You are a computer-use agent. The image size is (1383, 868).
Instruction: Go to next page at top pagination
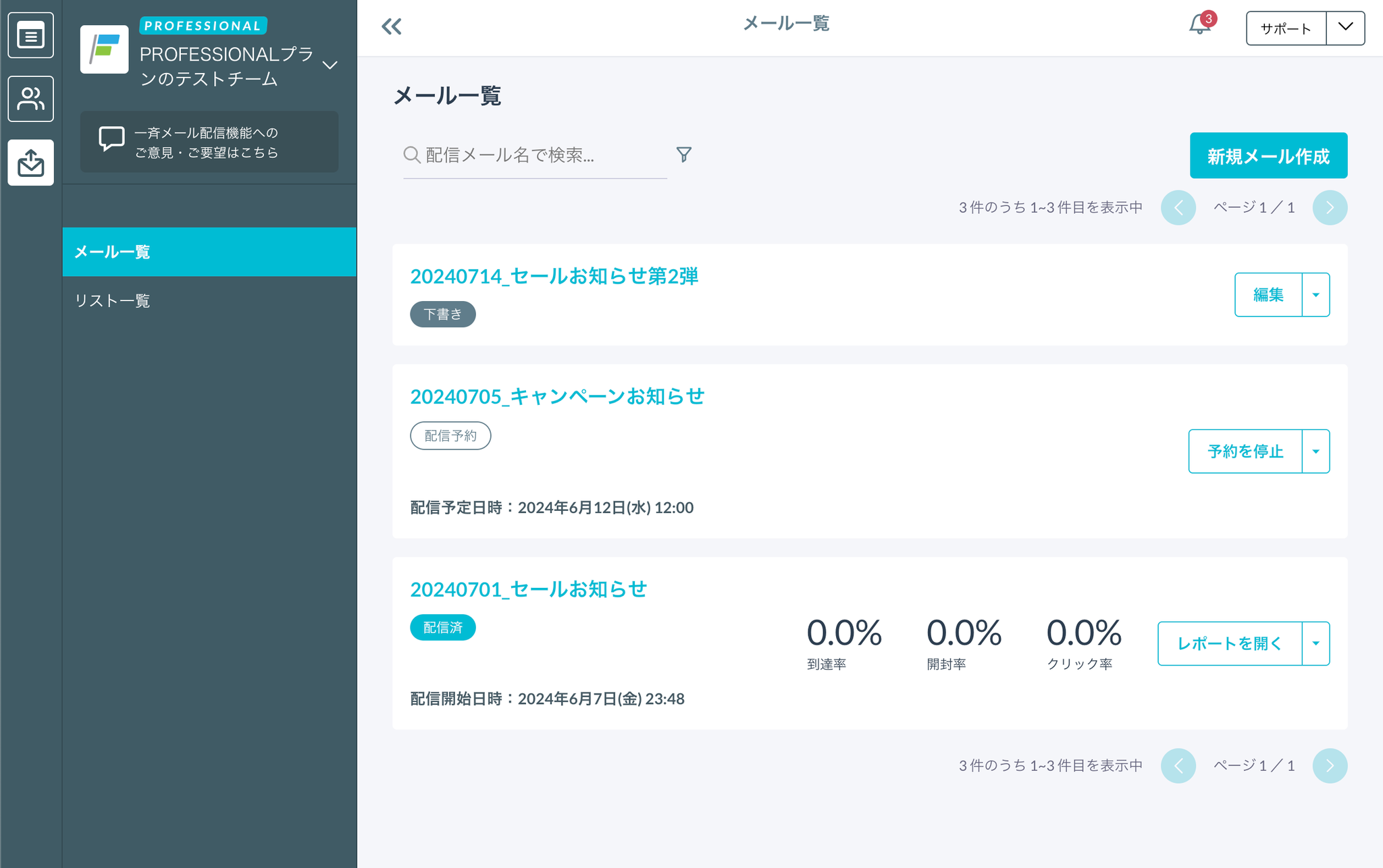[1329, 207]
